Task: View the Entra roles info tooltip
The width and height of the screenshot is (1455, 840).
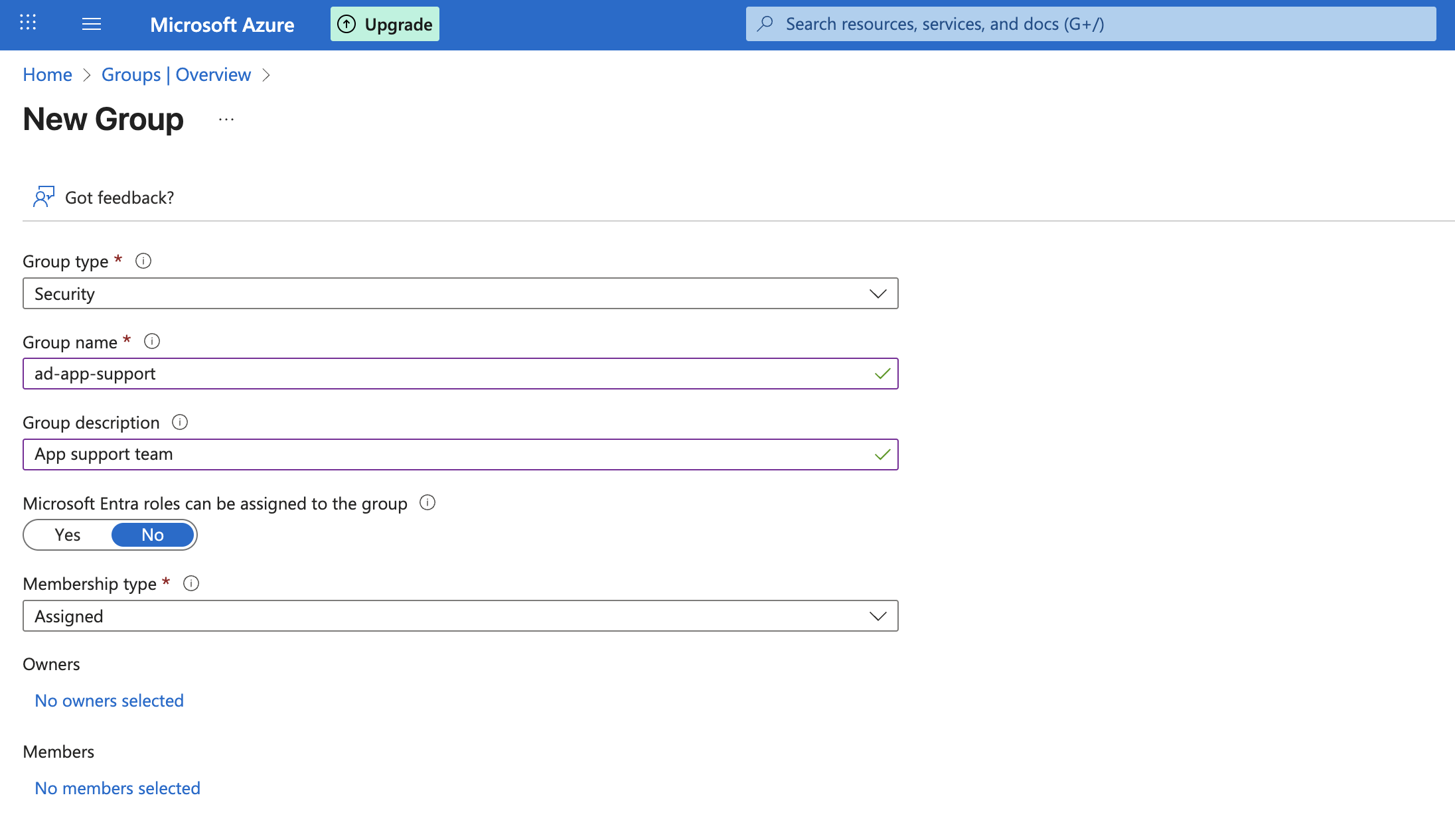Action: [428, 502]
